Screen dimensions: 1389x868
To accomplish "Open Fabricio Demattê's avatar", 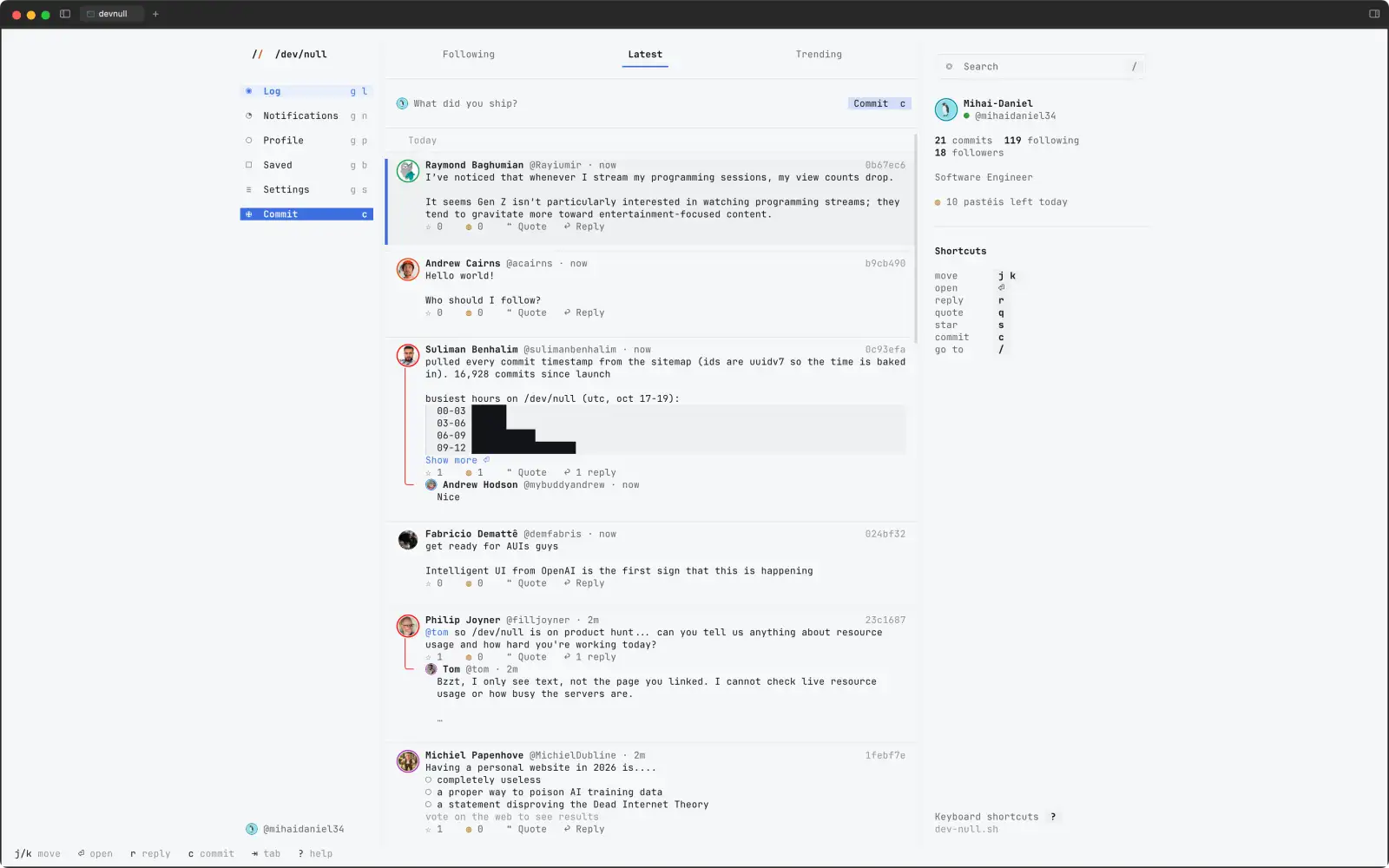I will tap(408, 540).
